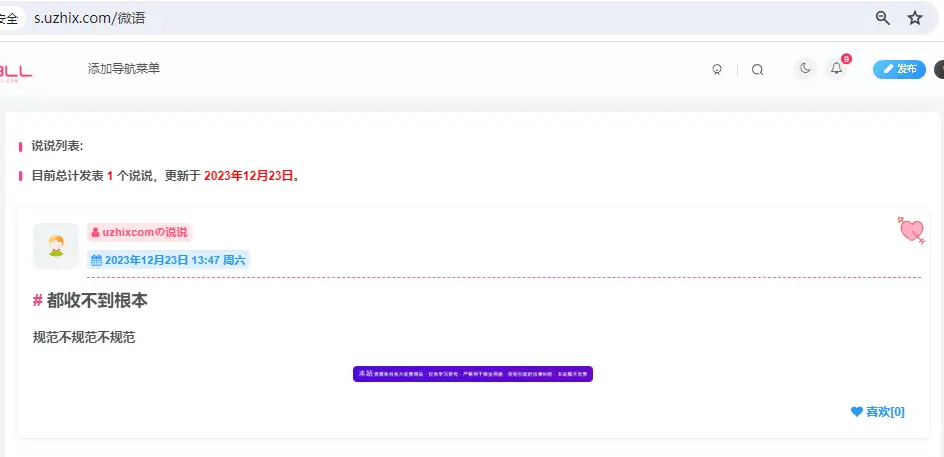Click the pink heart arrow decoration icon

click(x=911, y=230)
